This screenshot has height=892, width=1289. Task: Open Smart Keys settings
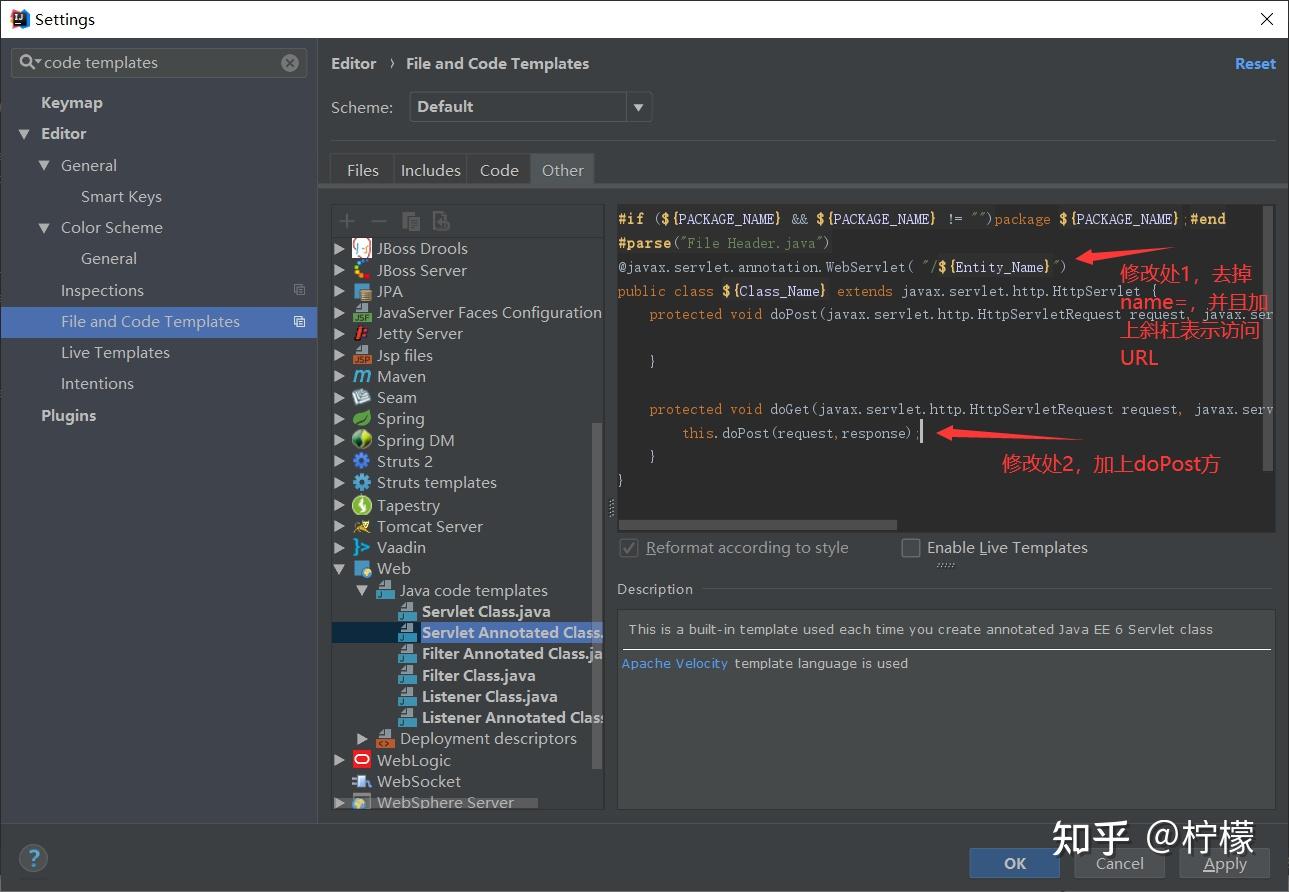click(121, 197)
